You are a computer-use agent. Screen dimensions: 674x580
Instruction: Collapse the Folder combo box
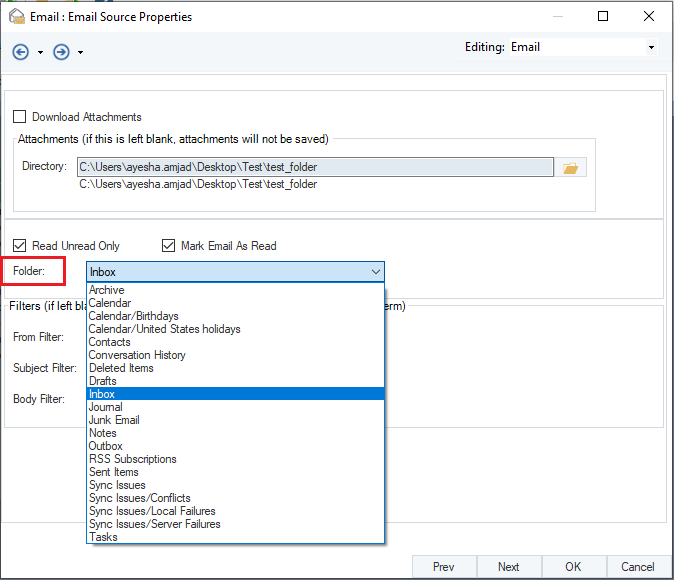[x=375, y=272]
